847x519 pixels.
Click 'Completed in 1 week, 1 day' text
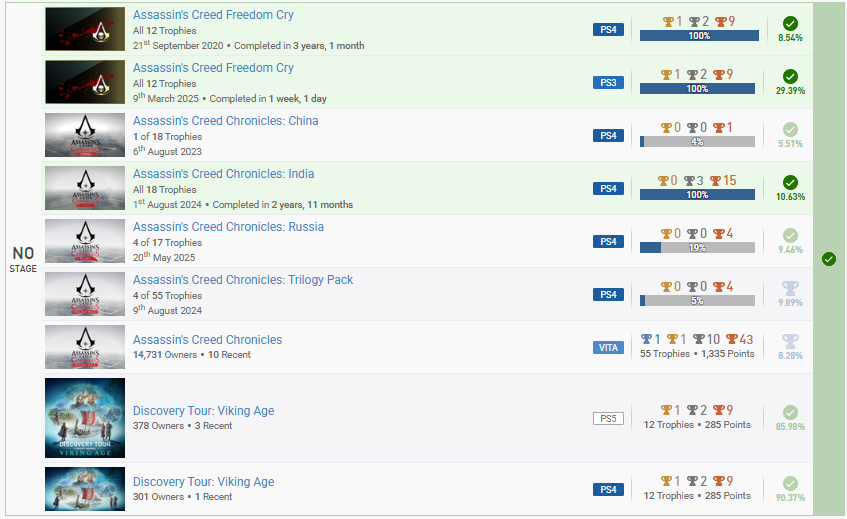(x=268, y=99)
